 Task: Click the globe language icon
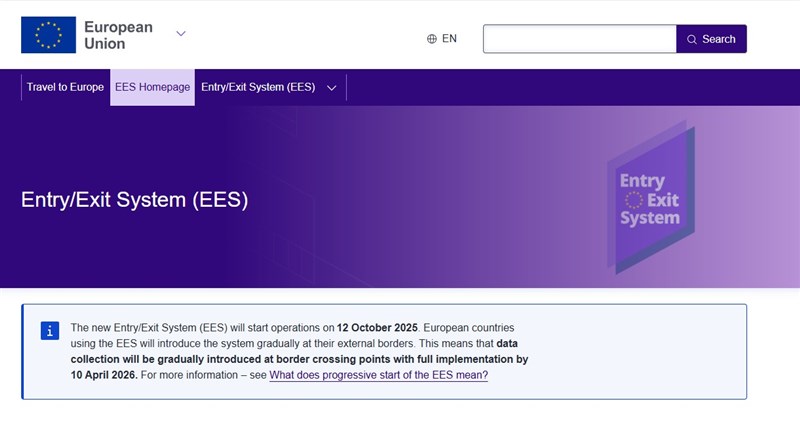coord(432,39)
